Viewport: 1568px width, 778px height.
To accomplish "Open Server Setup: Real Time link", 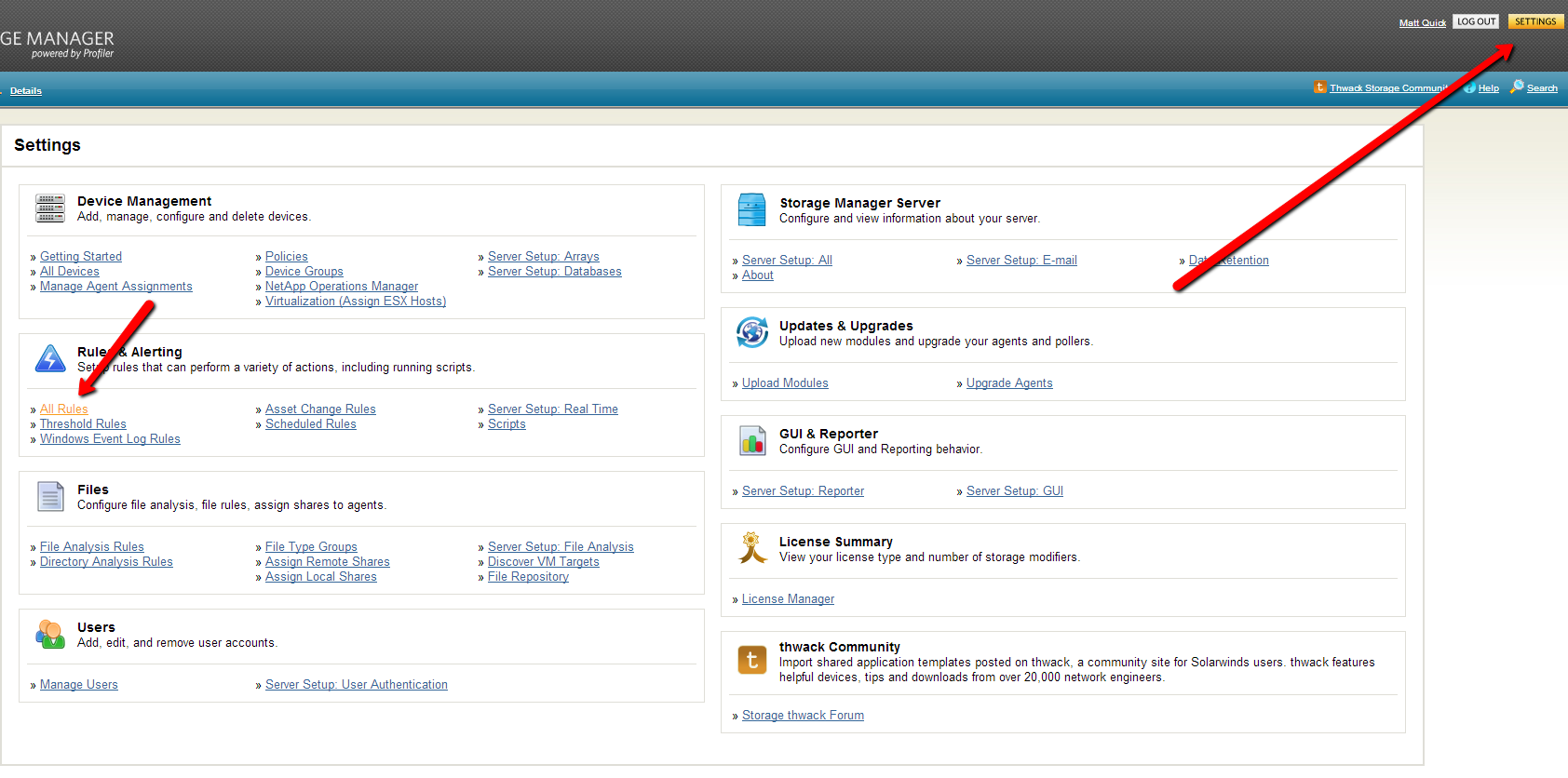I will (x=553, y=409).
